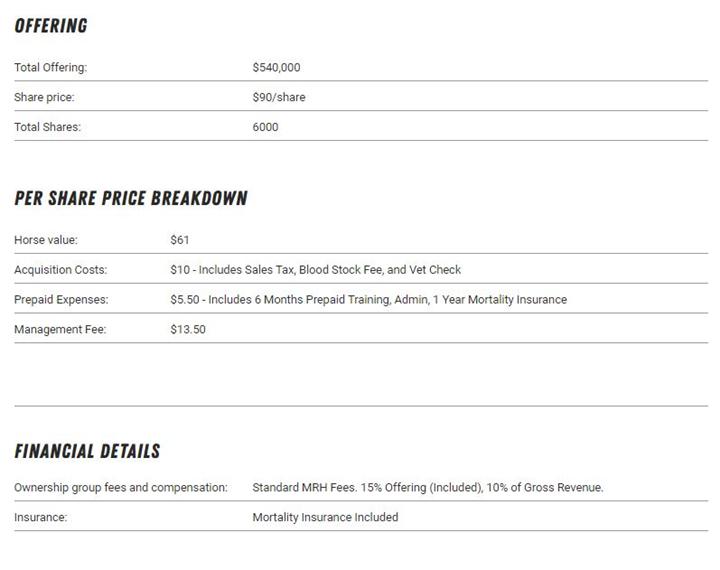
Task: Click the Share price label
Action: pos(44,98)
